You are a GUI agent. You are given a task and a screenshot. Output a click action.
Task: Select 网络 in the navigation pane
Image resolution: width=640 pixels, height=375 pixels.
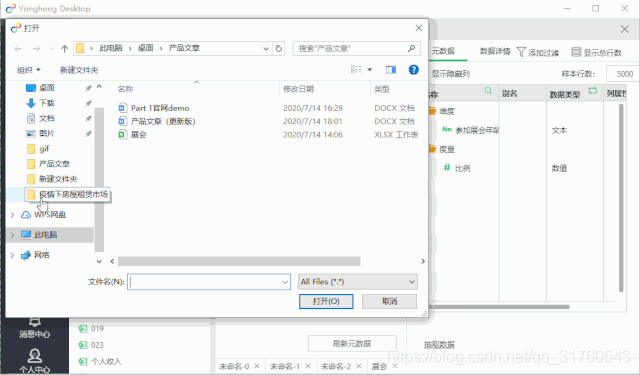tap(42, 255)
